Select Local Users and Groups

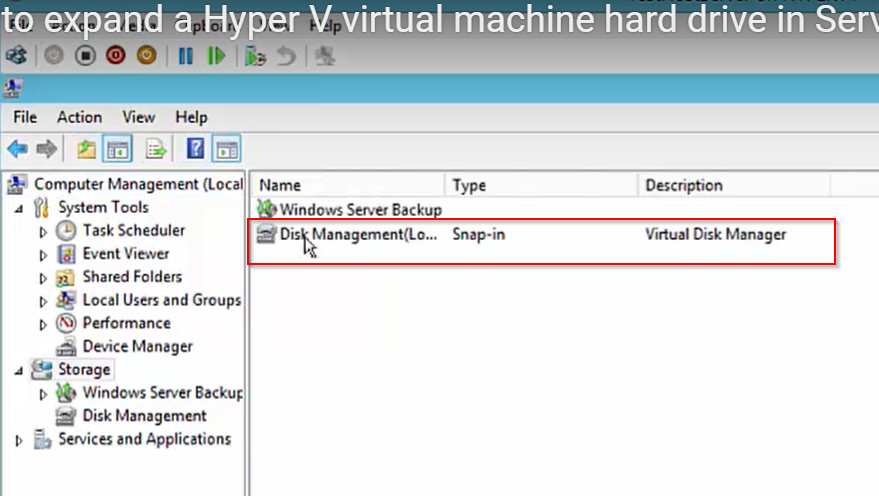tap(162, 300)
